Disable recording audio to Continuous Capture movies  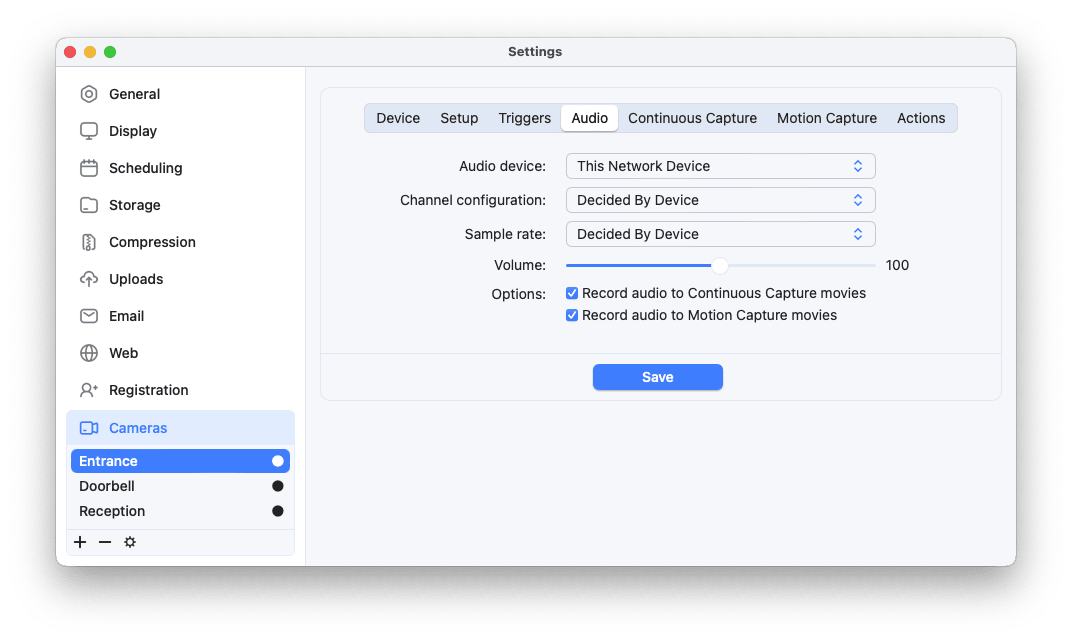572,293
